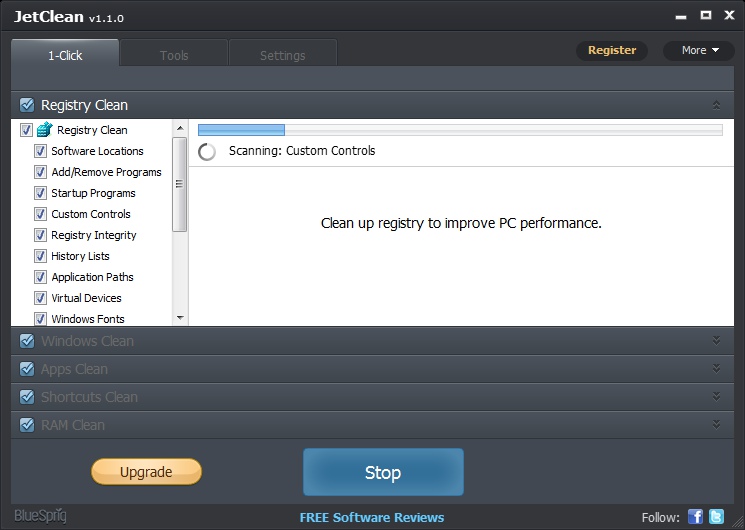
Task: Switch to the Settings tab
Action: (283, 56)
